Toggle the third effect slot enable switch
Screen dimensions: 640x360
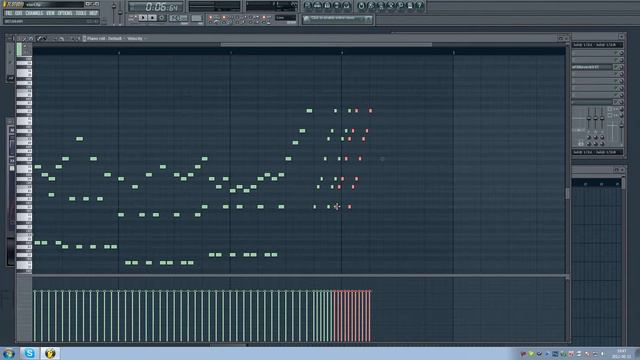pos(616,67)
